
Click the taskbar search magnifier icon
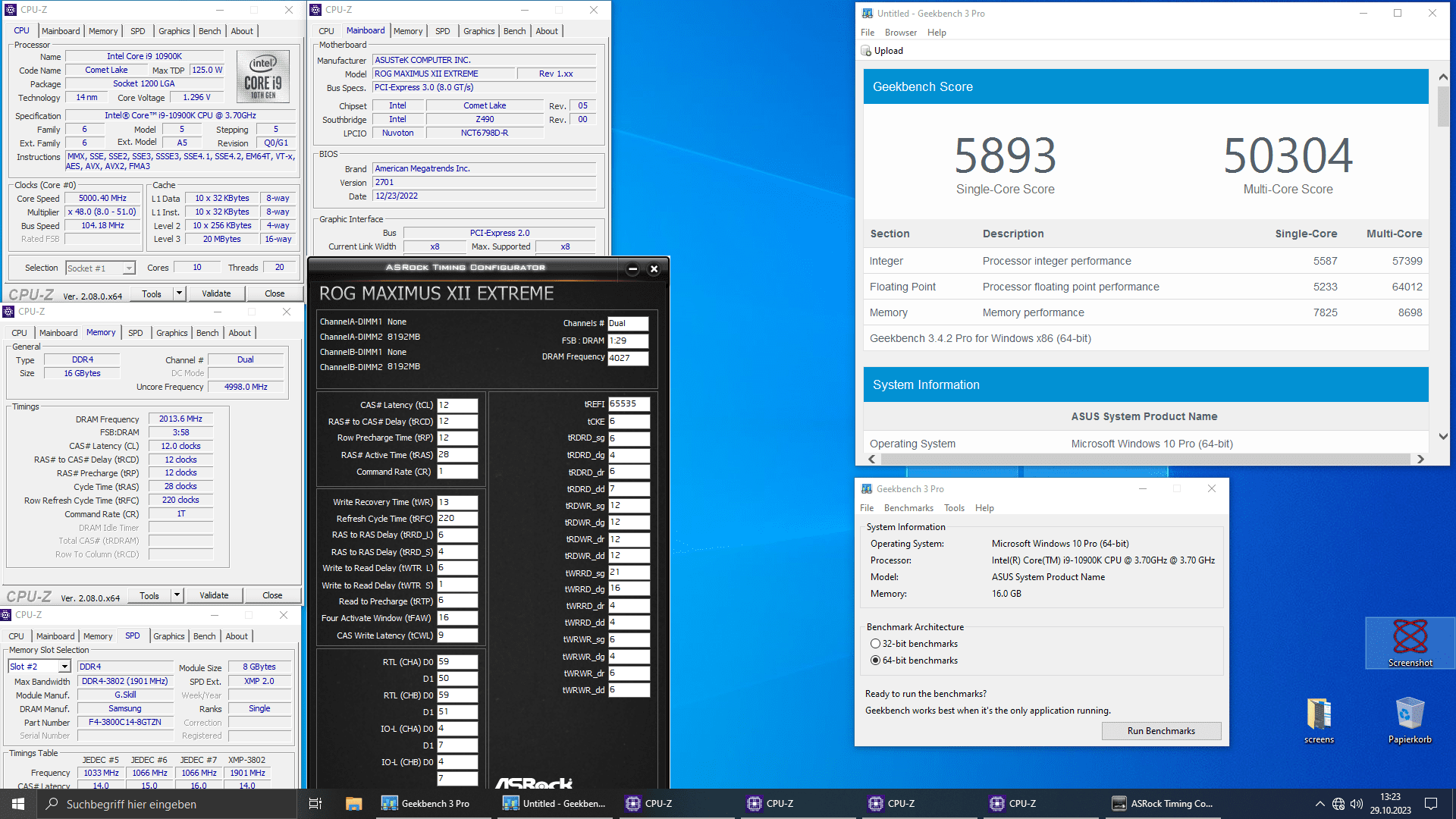coord(52,804)
